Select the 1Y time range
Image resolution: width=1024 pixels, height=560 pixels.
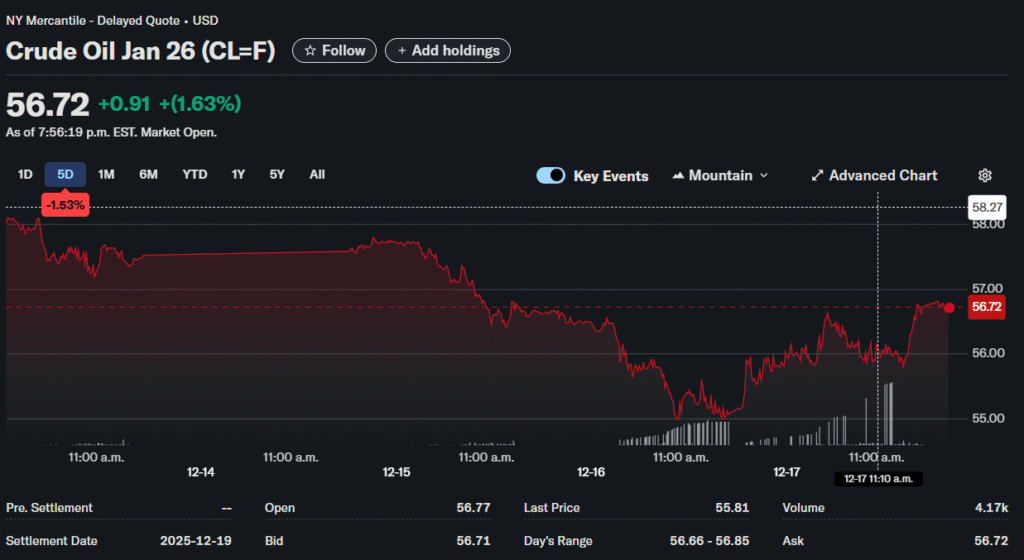click(x=238, y=175)
